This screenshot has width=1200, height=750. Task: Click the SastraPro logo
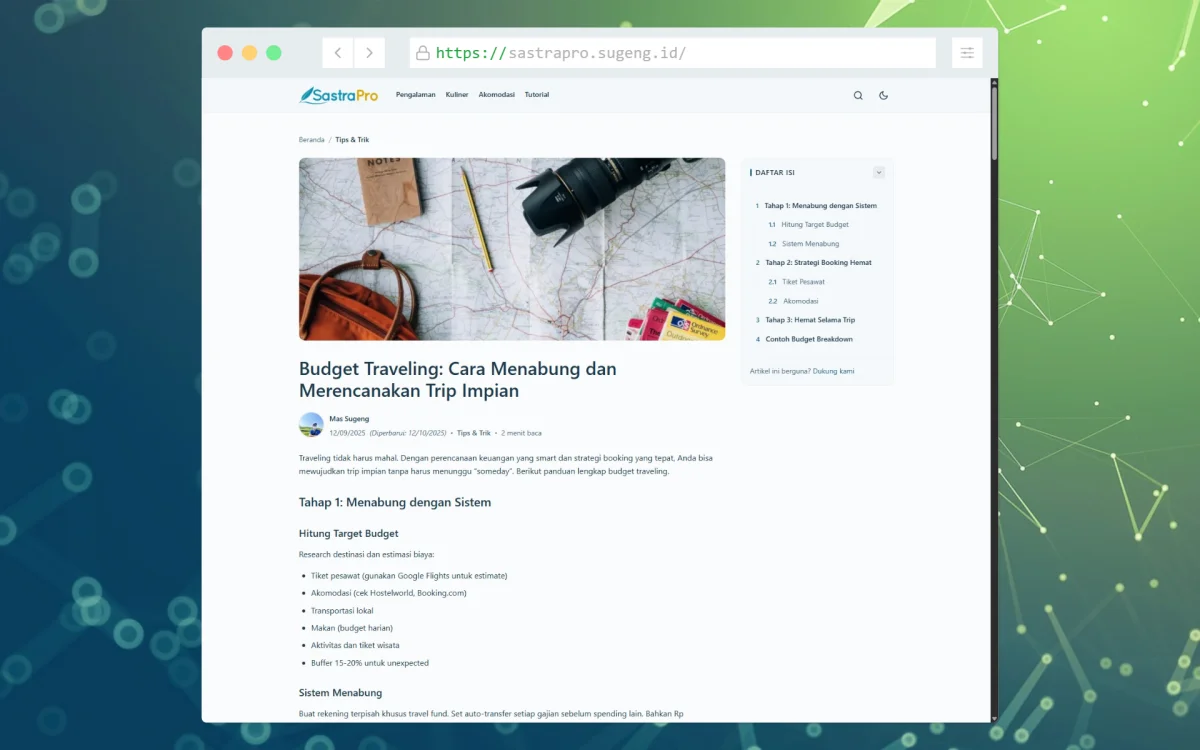coord(338,94)
